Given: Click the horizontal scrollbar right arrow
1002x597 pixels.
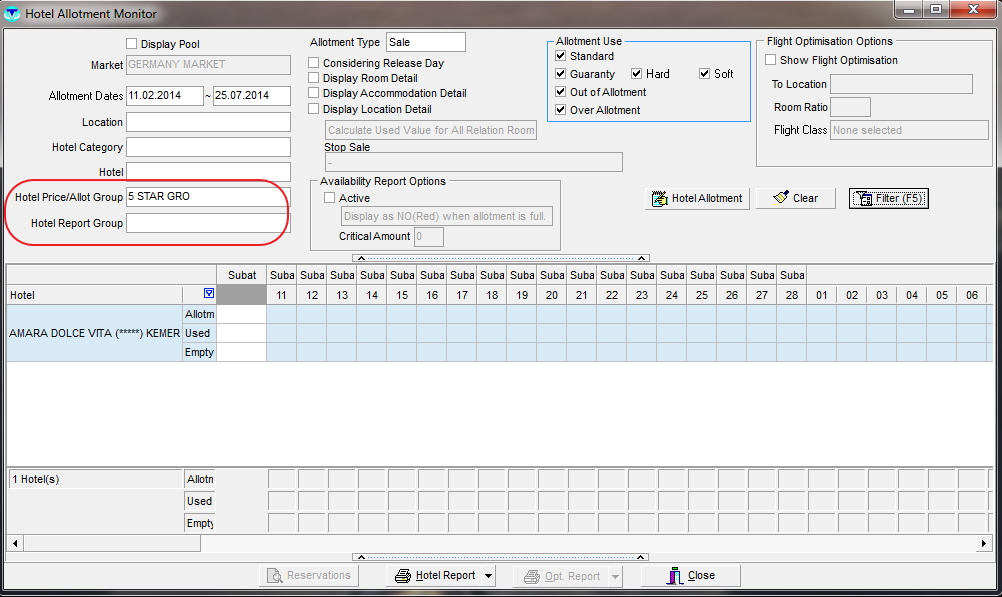Looking at the screenshot, I should pos(984,543).
